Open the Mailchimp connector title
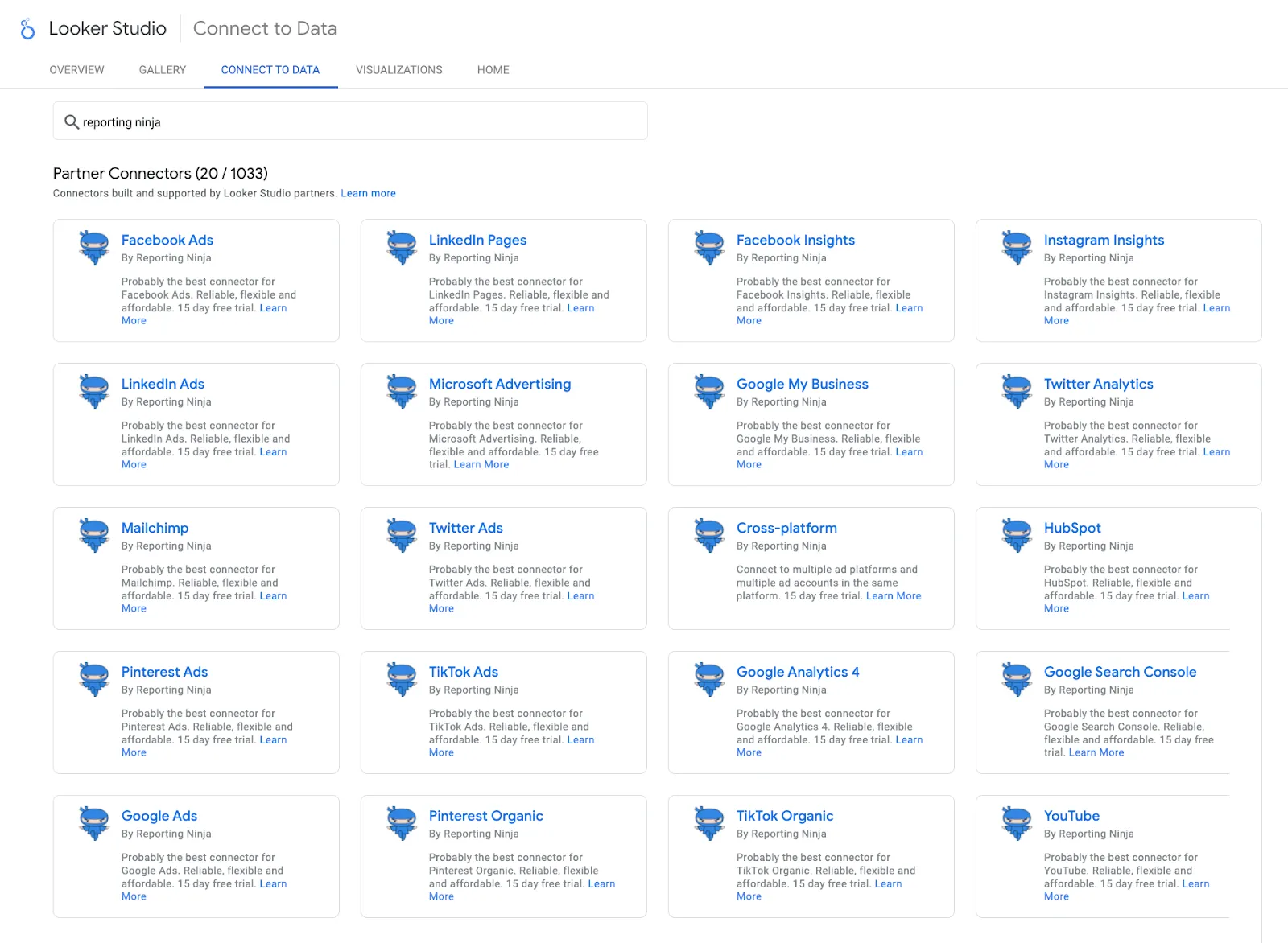 point(155,528)
